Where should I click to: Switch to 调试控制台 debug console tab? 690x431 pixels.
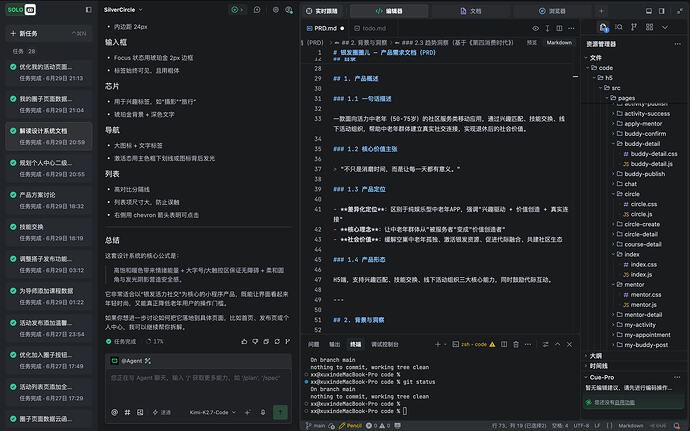pos(385,344)
